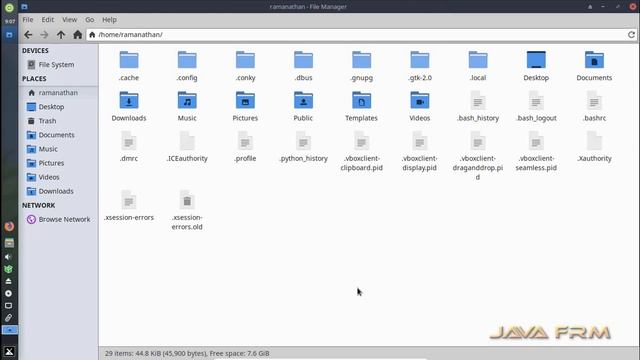Viewport: 640px width, 360px height.
Task: Open the Go menu
Action: pyautogui.click(x=89, y=20)
